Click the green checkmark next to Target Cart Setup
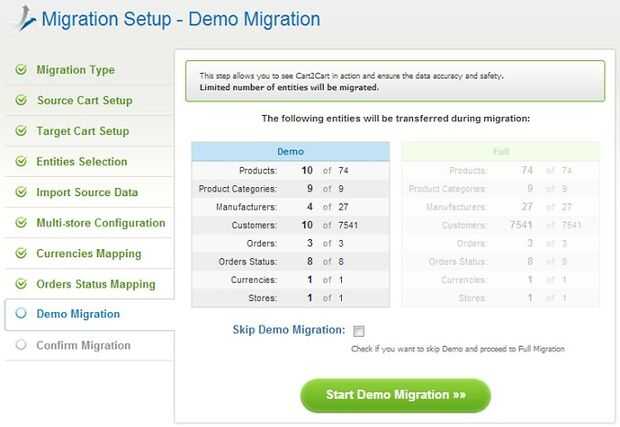 pos(21,131)
